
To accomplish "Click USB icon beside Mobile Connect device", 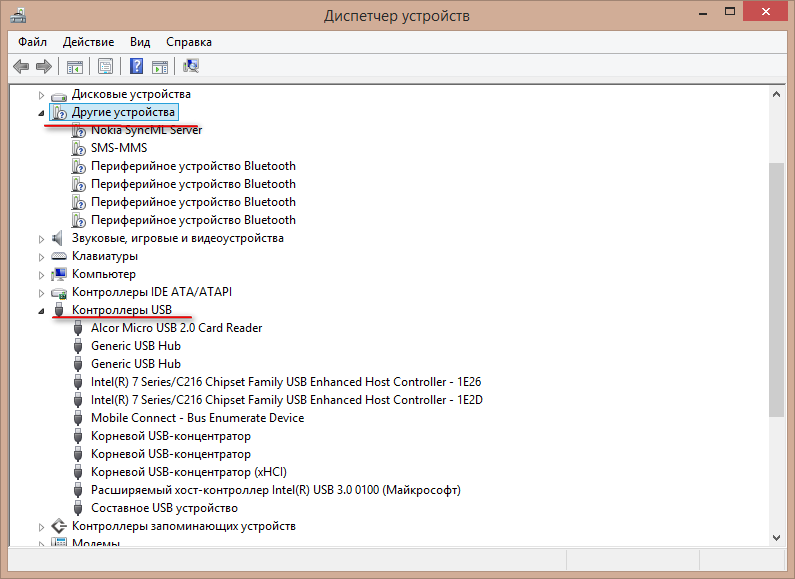I will pos(78,418).
